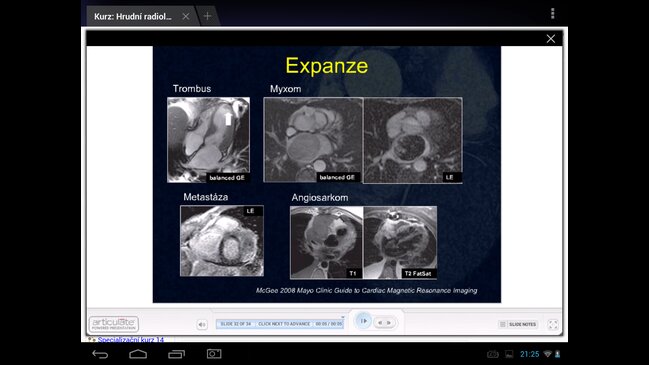This screenshot has width=649, height=365.
Task: Open the Slide Notes panel
Action: pyautogui.click(x=518, y=324)
